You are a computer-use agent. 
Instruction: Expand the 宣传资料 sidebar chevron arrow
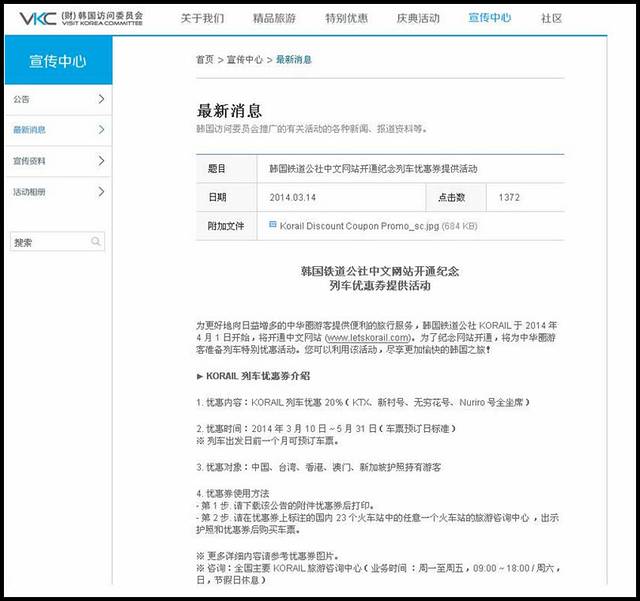(101, 161)
